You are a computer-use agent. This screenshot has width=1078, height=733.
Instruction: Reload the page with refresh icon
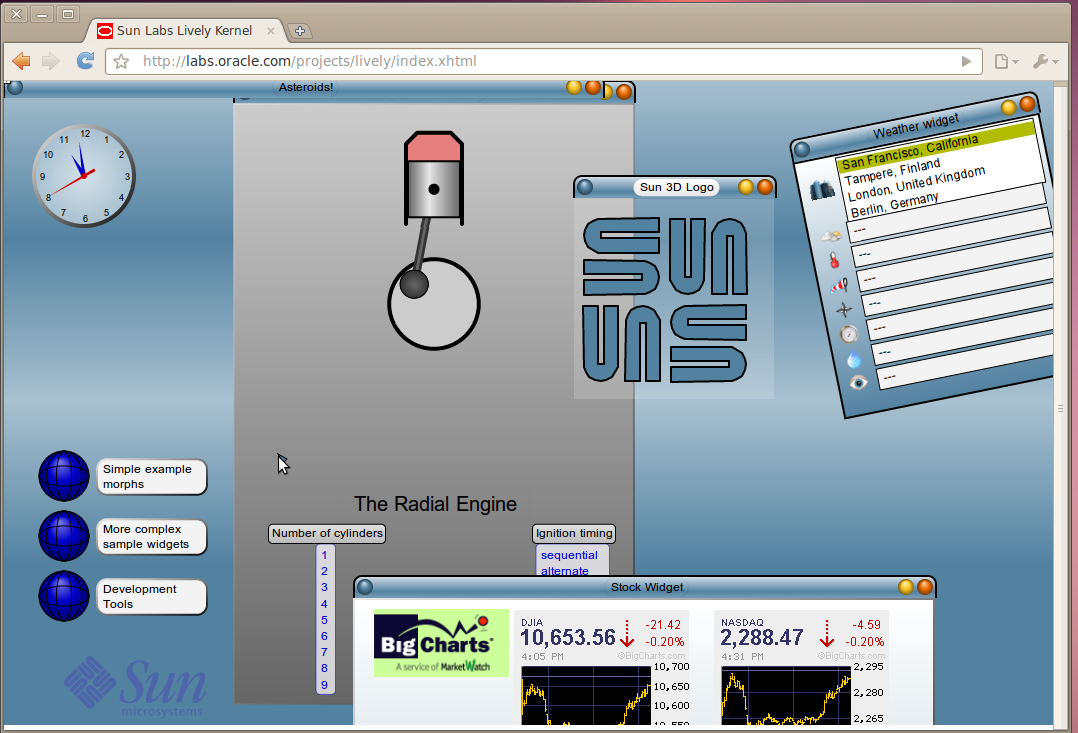[85, 61]
